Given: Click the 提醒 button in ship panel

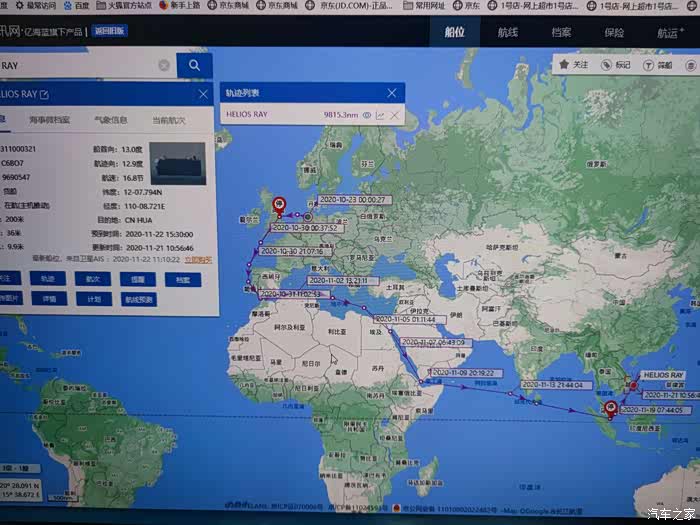Looking at the screenshot, I should click(x=138, y=279).
